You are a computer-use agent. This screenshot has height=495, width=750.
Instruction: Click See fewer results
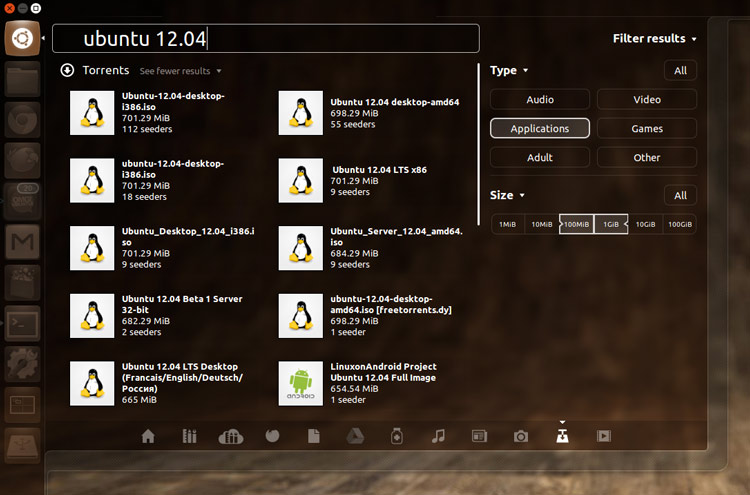180,71
